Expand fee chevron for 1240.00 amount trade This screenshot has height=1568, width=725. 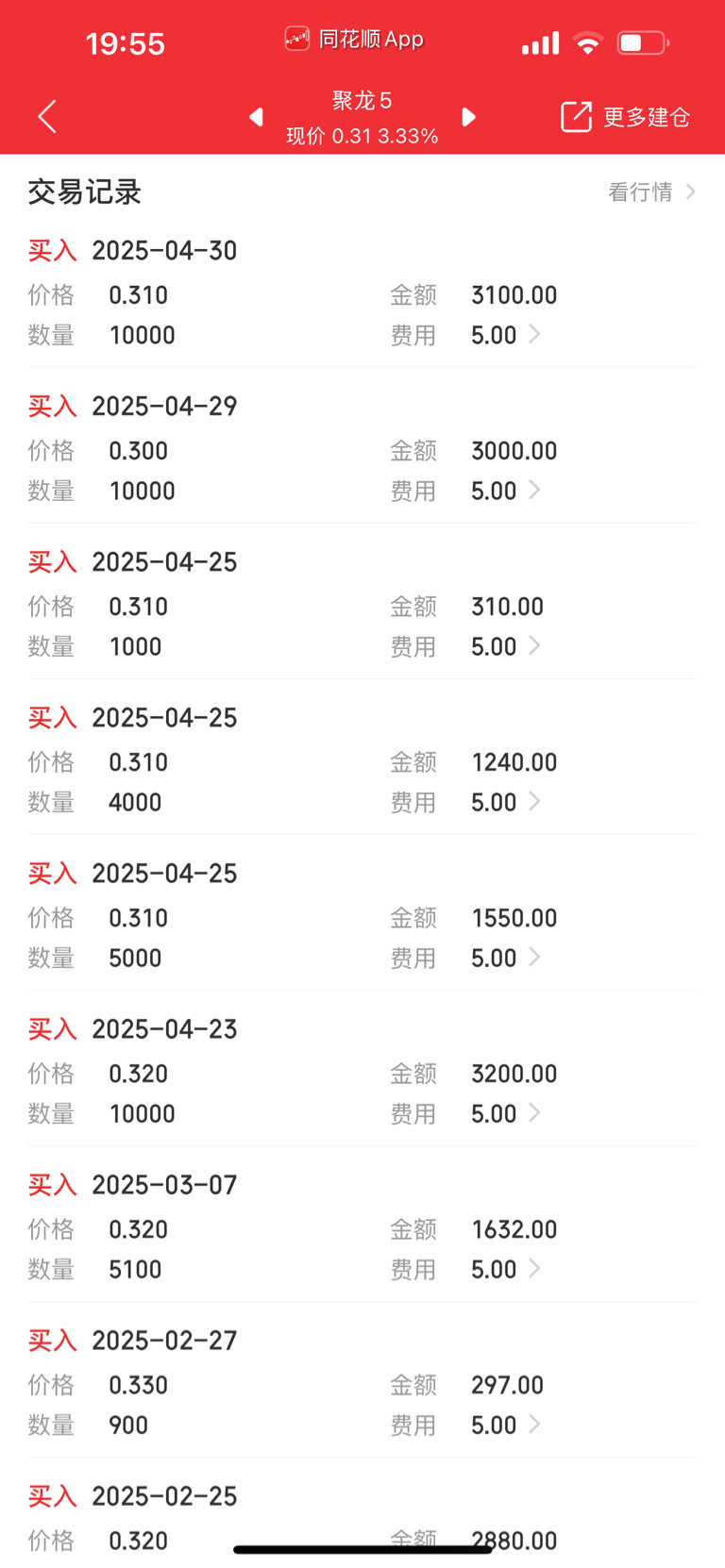point(534,801)
